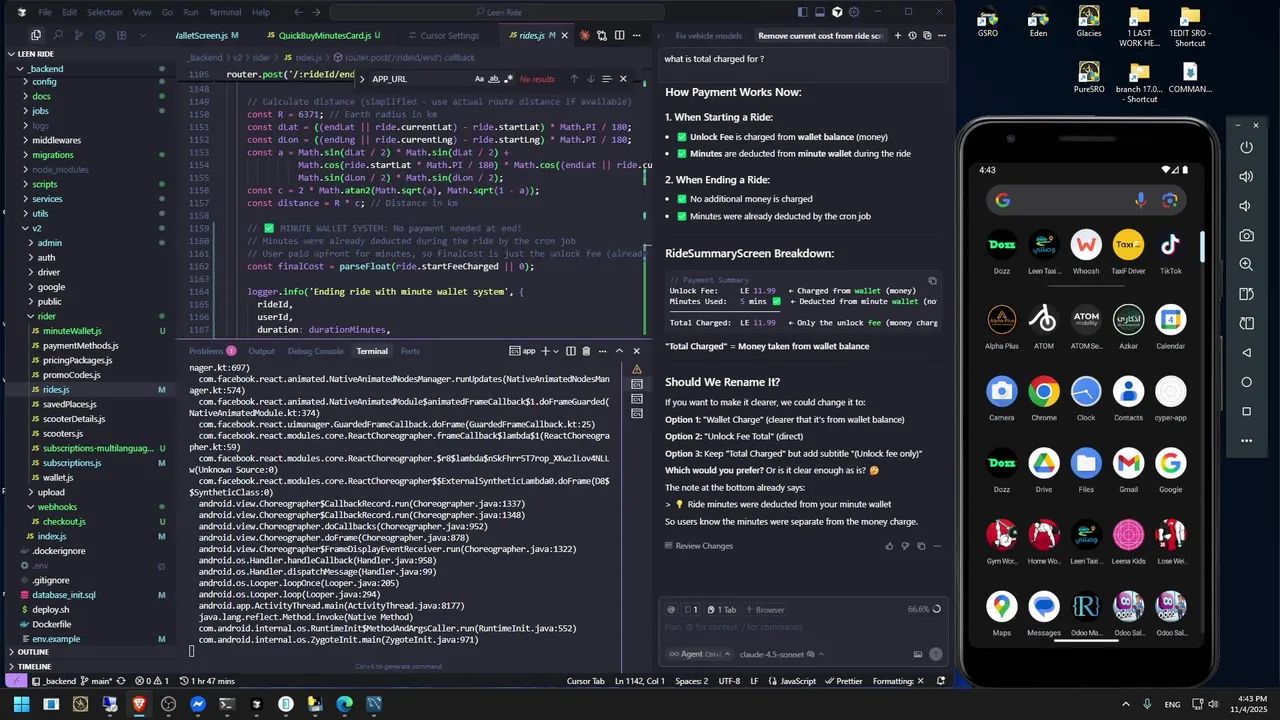Attach image to chat input

point(918,654)
